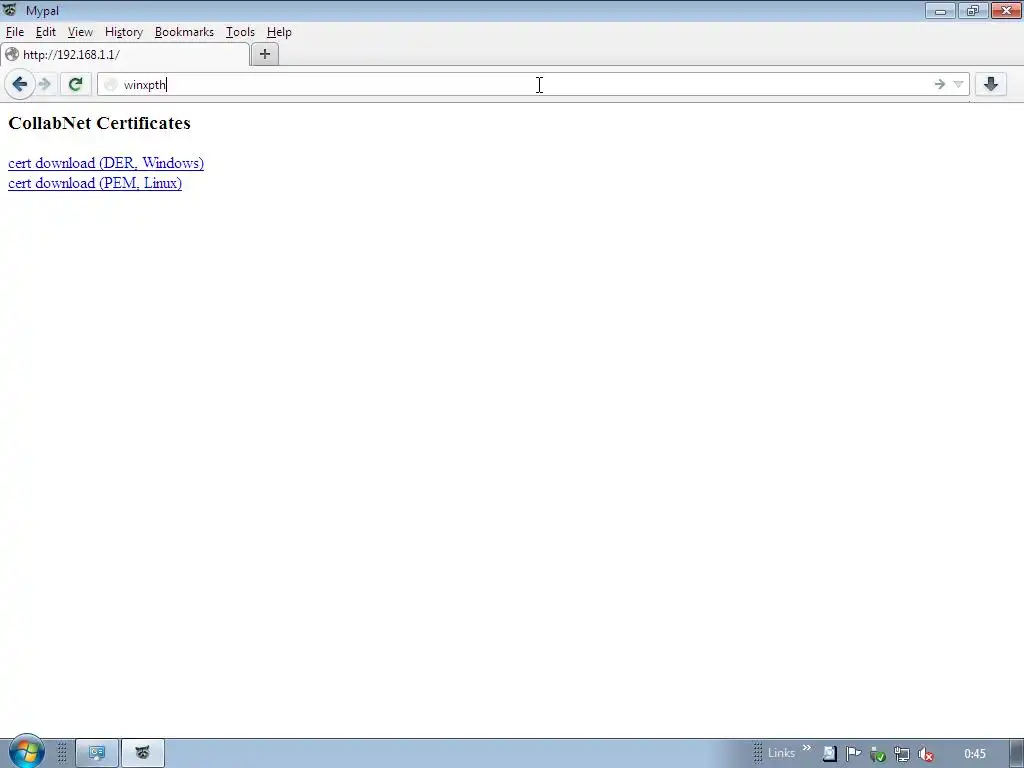Expand the Links toolbar chevron
This screenshot has height=768, width=1024.
point(807,748)
